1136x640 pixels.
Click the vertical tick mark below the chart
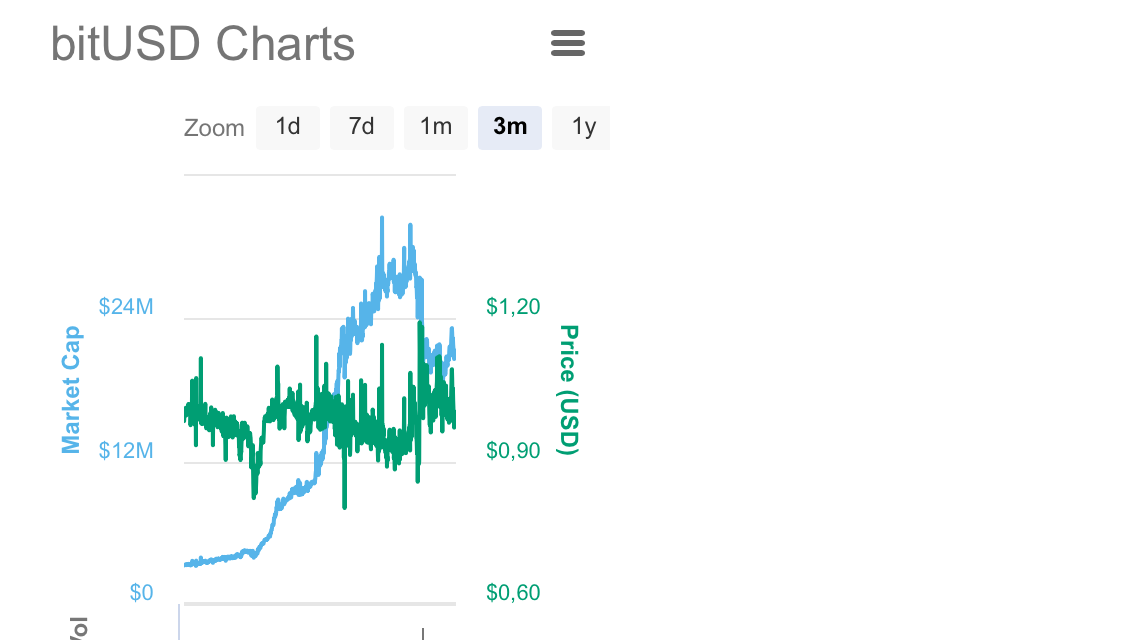[x=423, y=634]
